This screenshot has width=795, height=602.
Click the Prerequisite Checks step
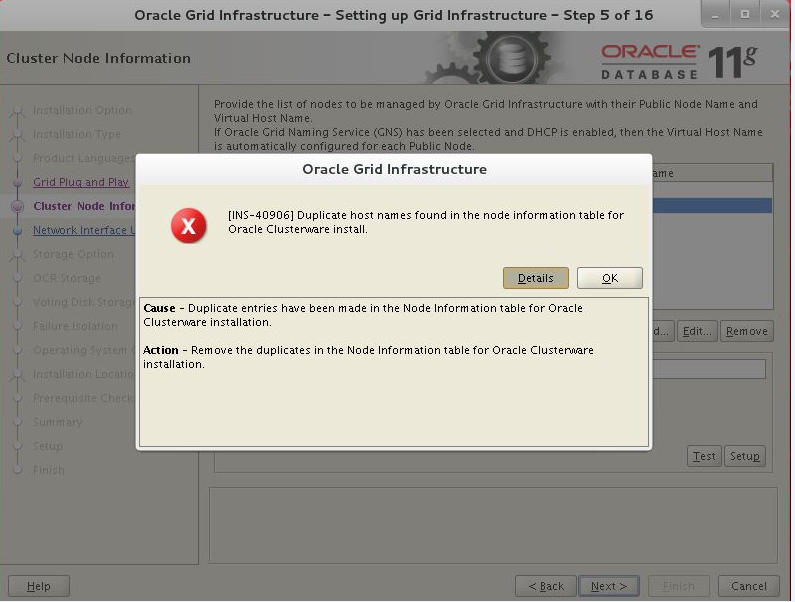click(84, 399)
